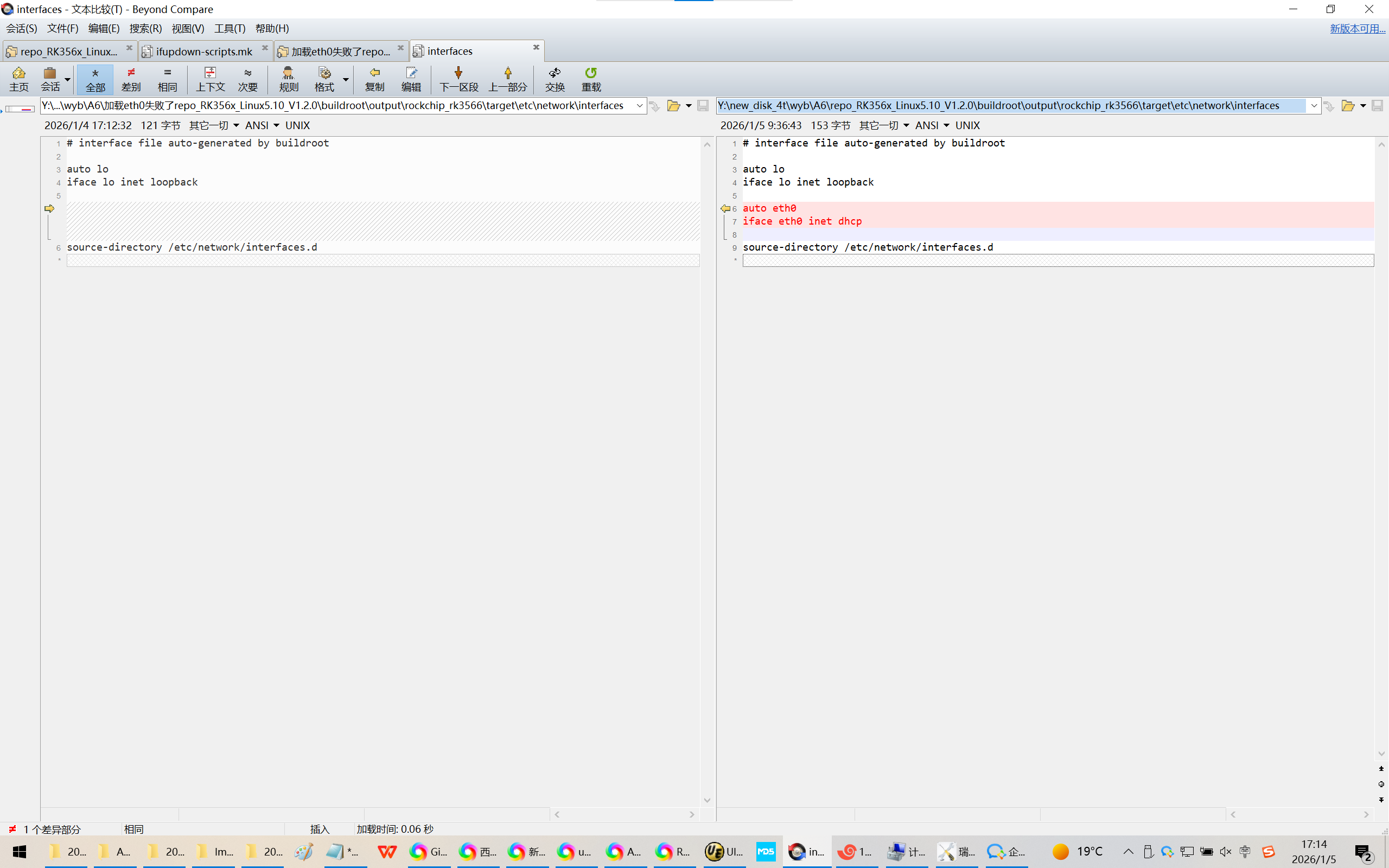Expand the left file path dropdown
This screenshot has width=1389, height=868.
click(x=639, y=106)
